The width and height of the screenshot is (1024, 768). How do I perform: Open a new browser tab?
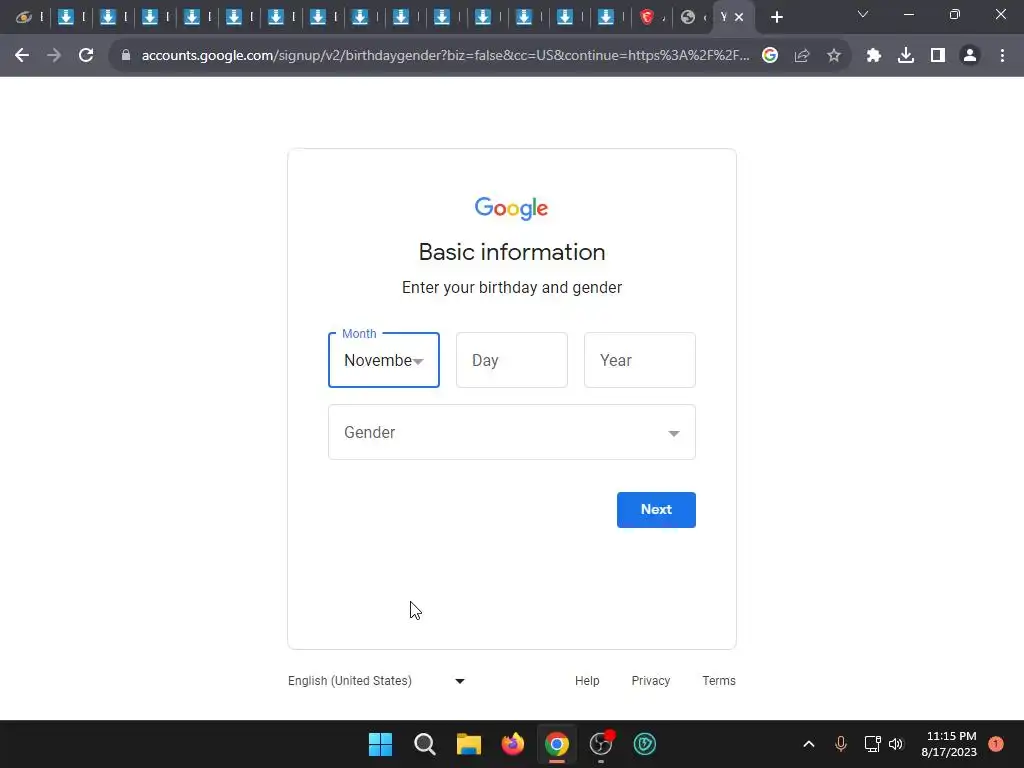click(x=776, y=17)
